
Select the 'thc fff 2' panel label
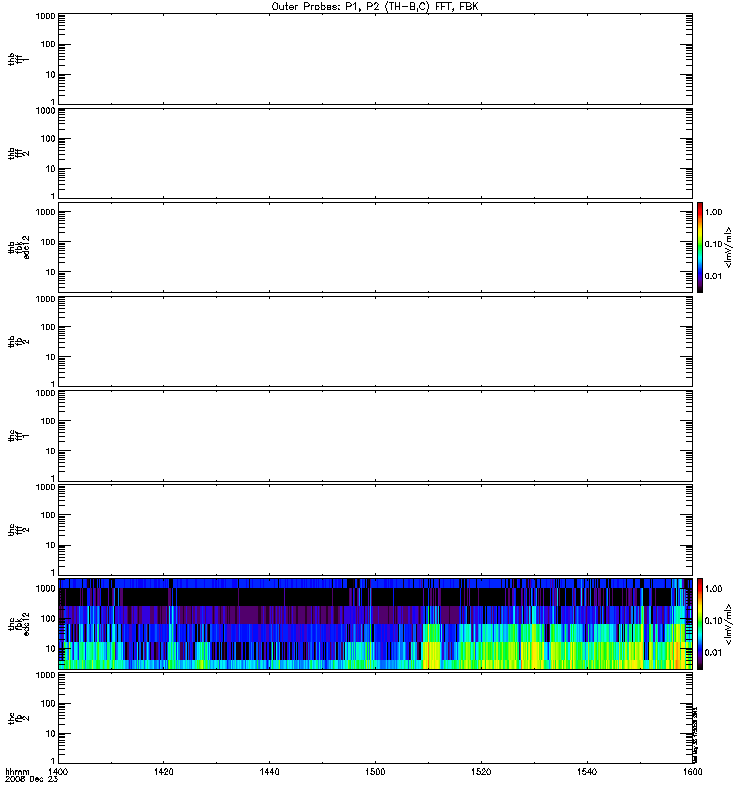pos(18,530)
